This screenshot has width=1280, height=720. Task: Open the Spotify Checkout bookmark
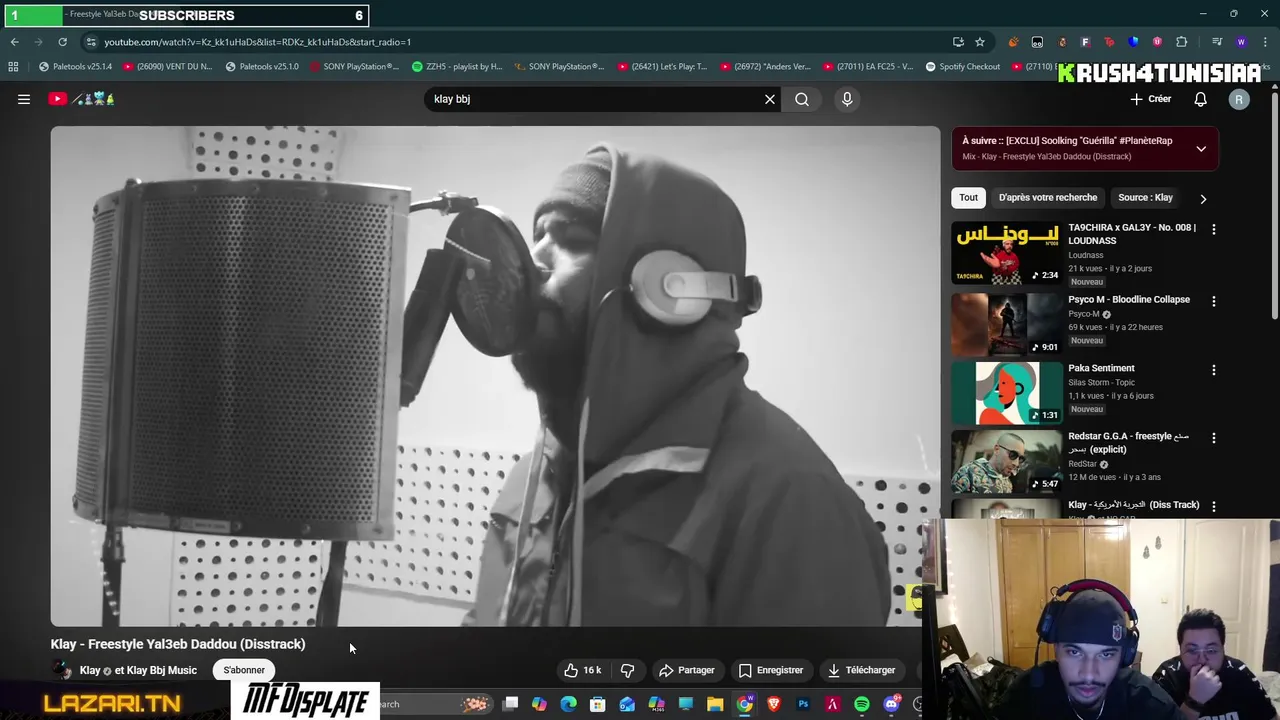pos(962,67)
